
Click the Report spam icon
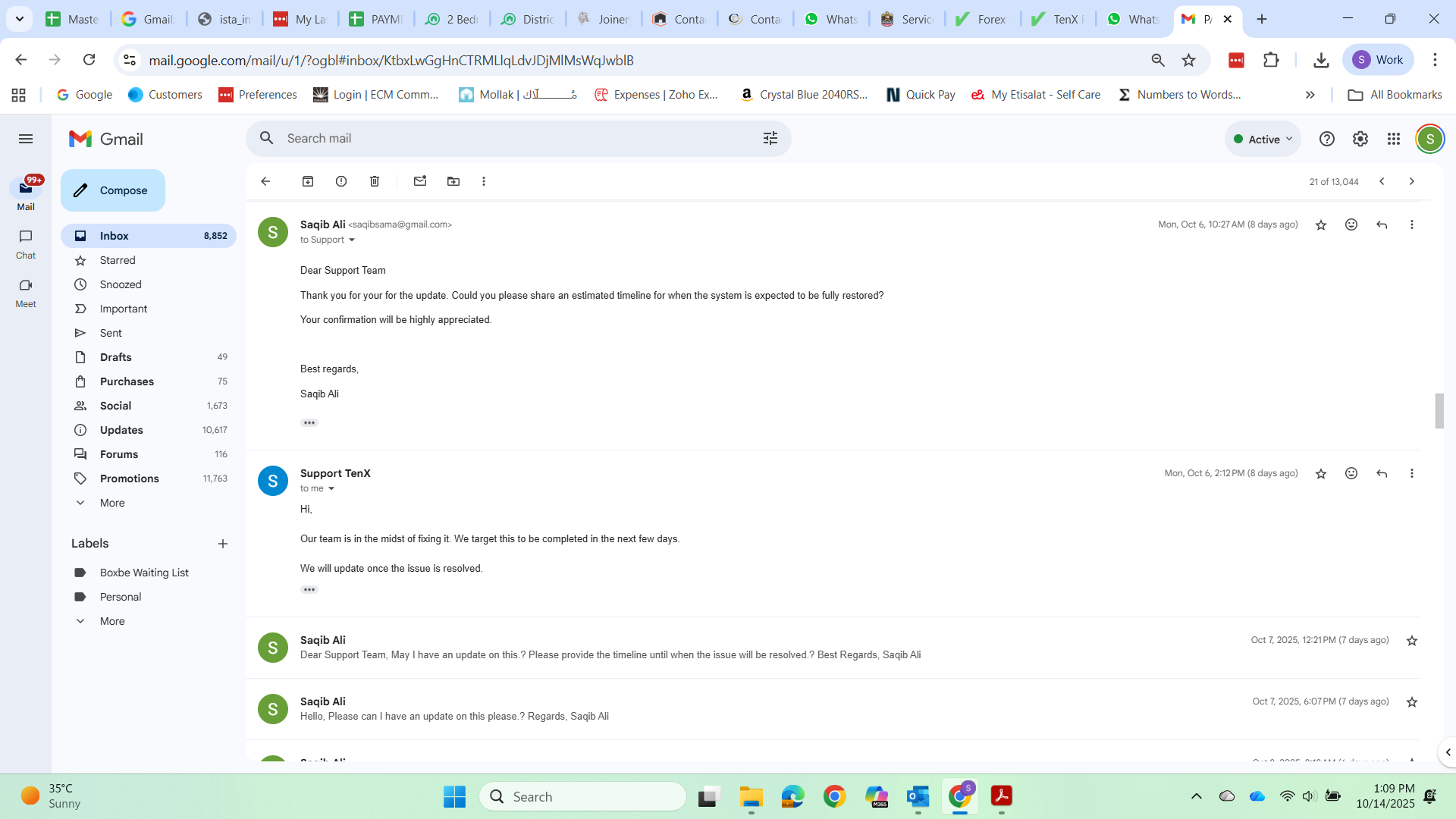coord(341,181)
